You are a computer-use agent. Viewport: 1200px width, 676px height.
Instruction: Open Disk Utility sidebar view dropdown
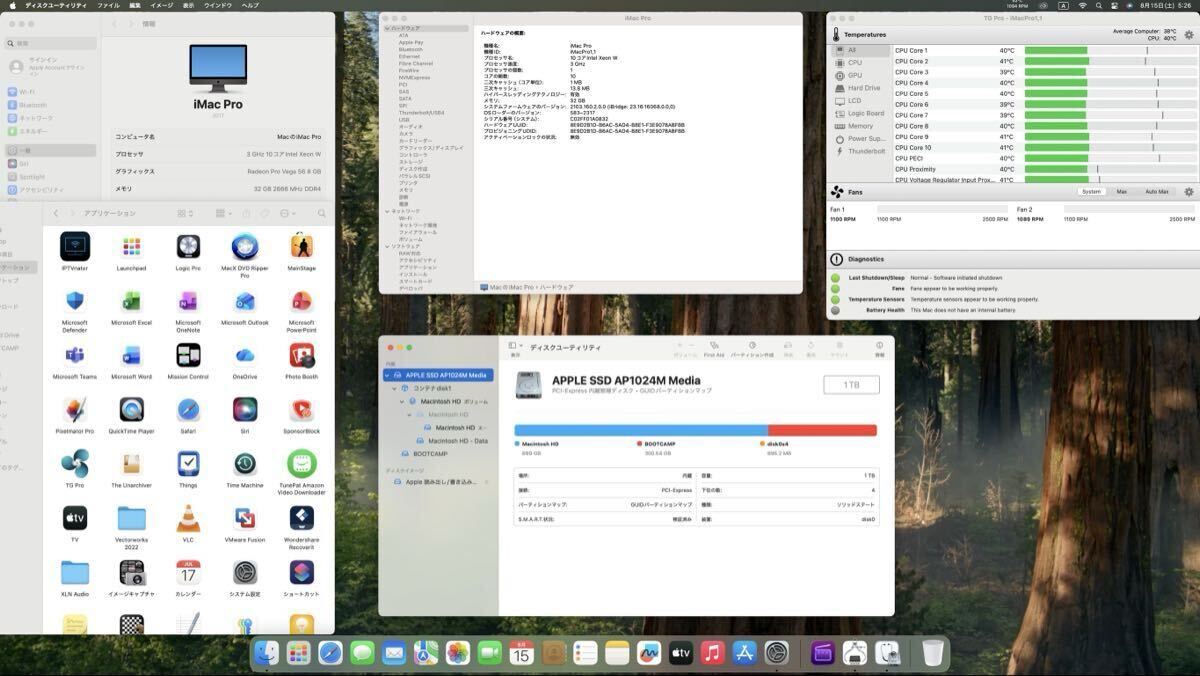(516, 346)
